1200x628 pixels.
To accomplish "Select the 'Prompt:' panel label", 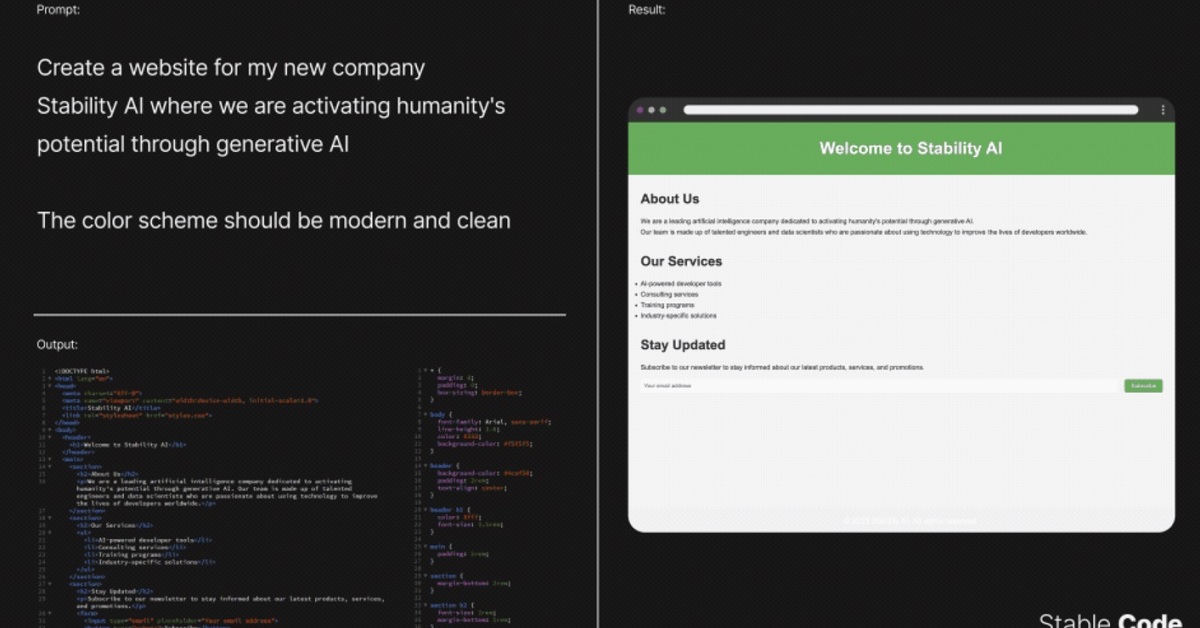I will coord(57,9).
